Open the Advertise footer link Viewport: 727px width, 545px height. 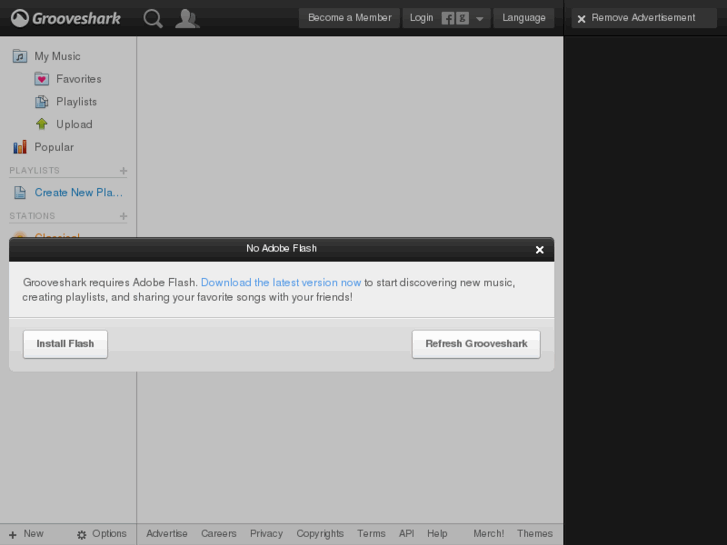click(x=167, y=534)
